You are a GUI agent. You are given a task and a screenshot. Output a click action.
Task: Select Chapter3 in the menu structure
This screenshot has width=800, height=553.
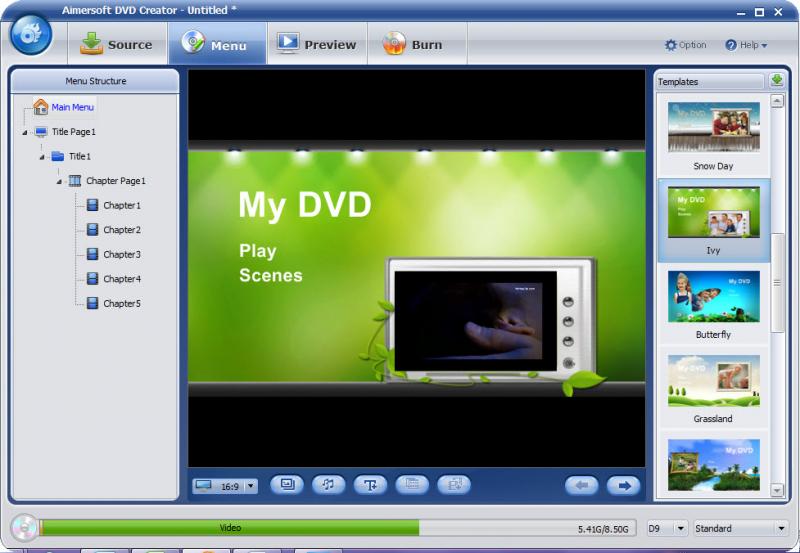coord(121,254)
